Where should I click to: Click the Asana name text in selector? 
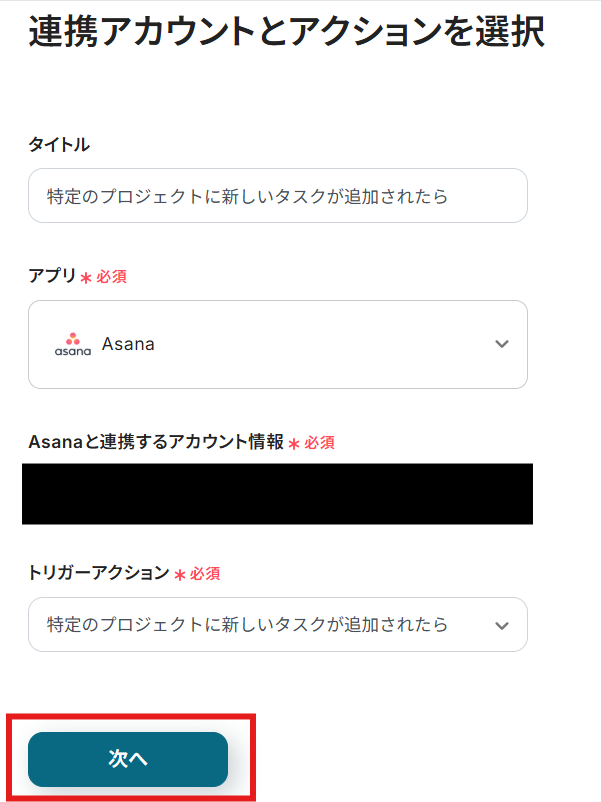pyautogui.click(x=128, y=345)
